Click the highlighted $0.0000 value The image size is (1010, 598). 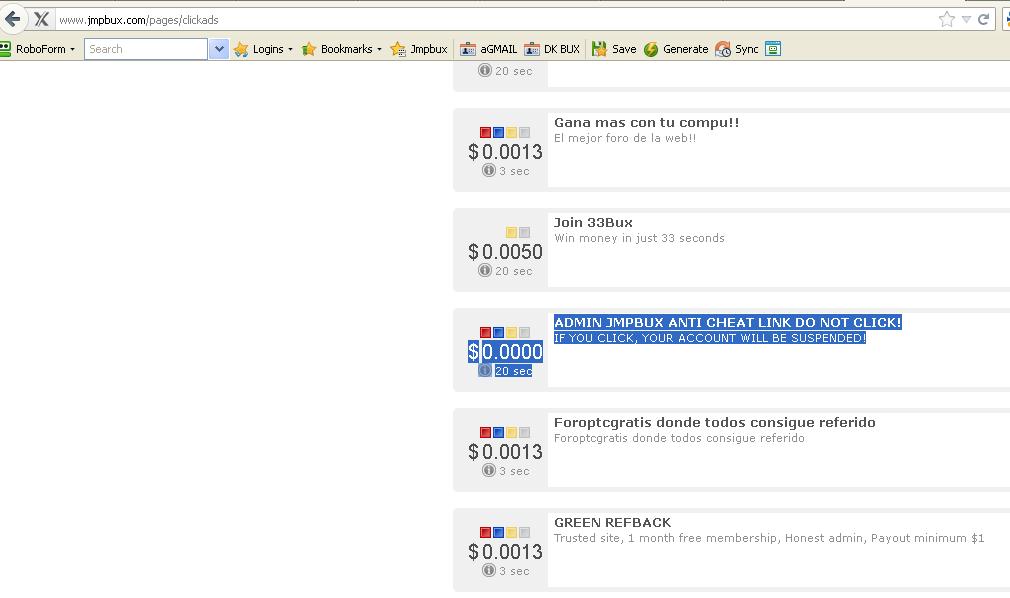coord(506,351)
